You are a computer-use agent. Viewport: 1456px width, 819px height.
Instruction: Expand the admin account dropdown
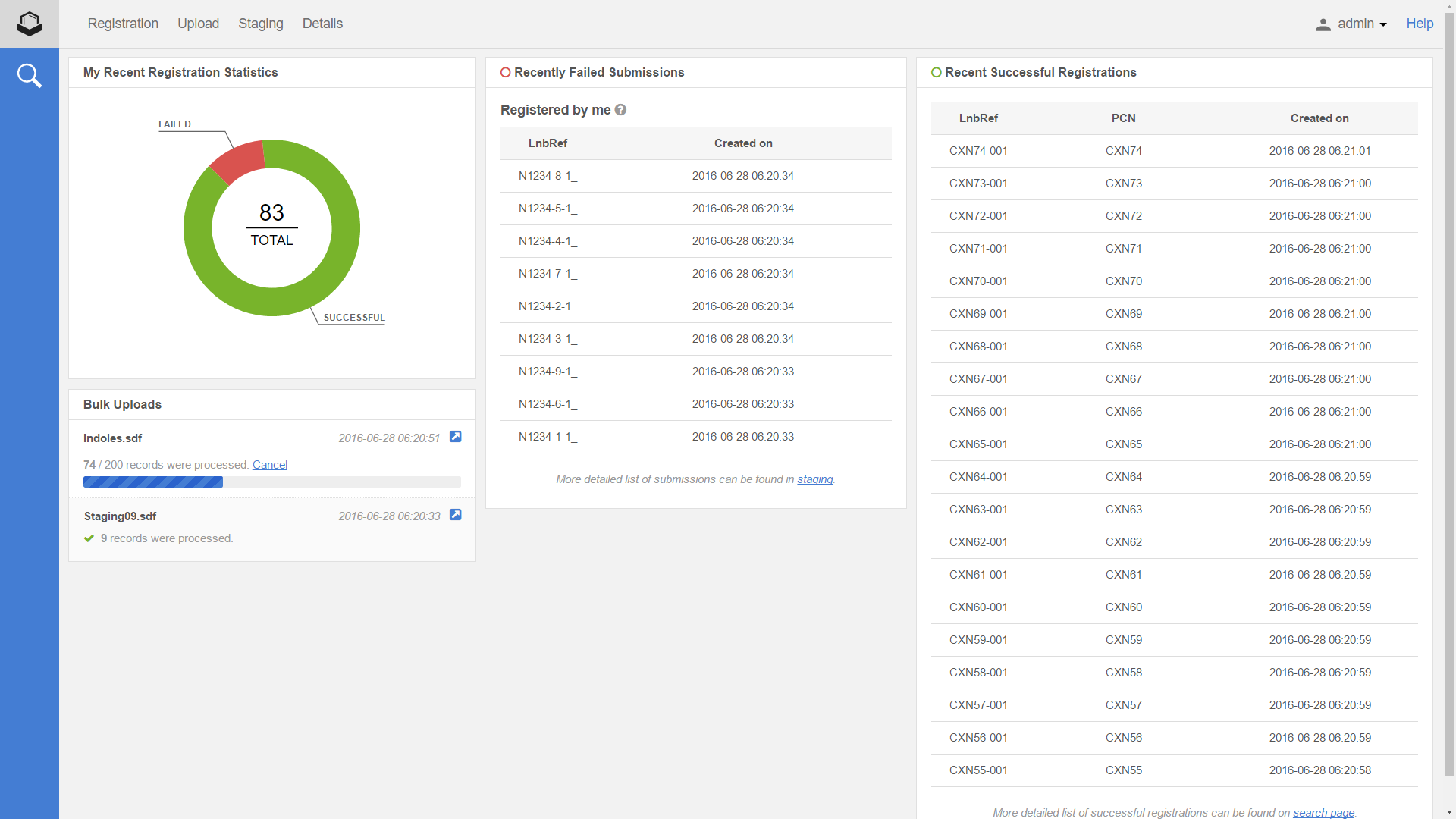tap(1362, 24)
